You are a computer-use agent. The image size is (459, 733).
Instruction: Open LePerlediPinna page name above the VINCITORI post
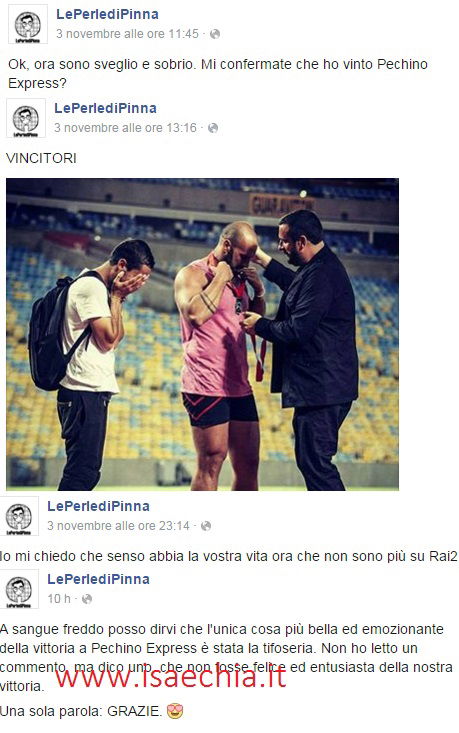pos(105,108)
